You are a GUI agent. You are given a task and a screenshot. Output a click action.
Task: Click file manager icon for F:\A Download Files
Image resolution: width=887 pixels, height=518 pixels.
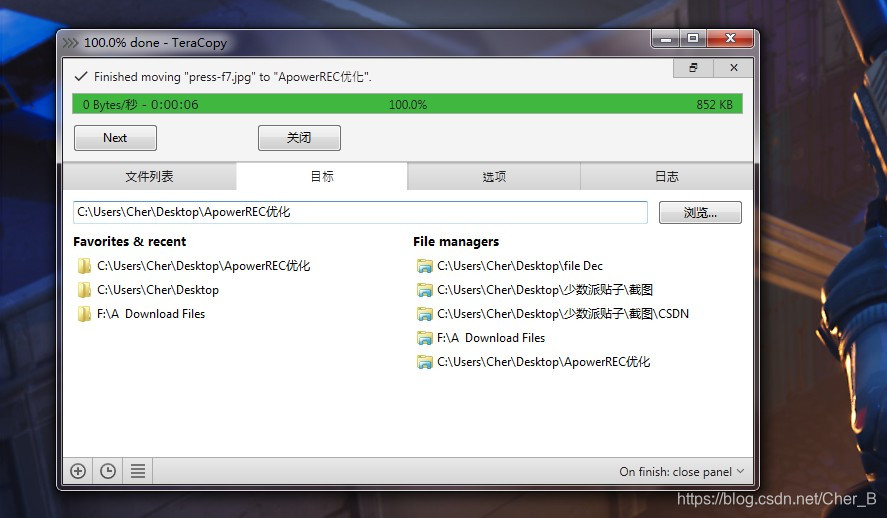(x=424, y=338)
